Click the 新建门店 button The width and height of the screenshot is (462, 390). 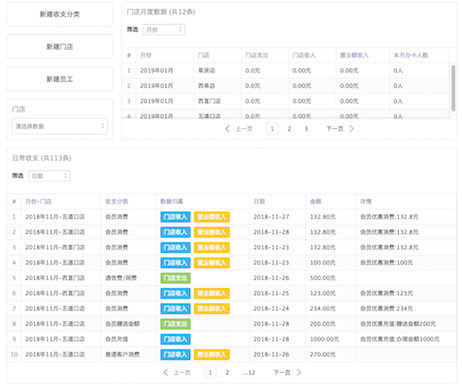tap(60, 47)
